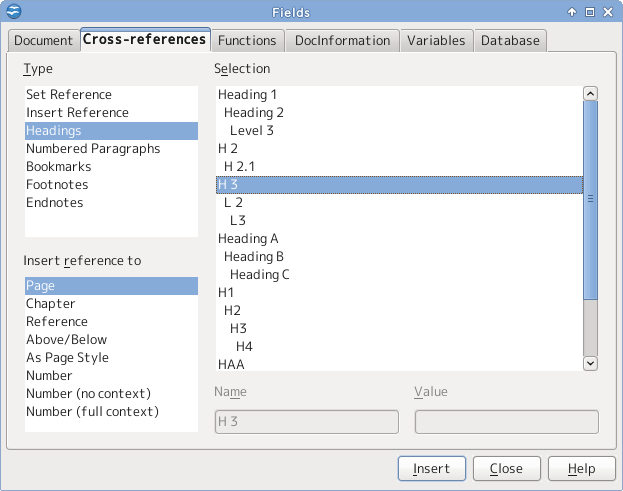Switch to the DocInformation tab

click(x=342, y=41)
